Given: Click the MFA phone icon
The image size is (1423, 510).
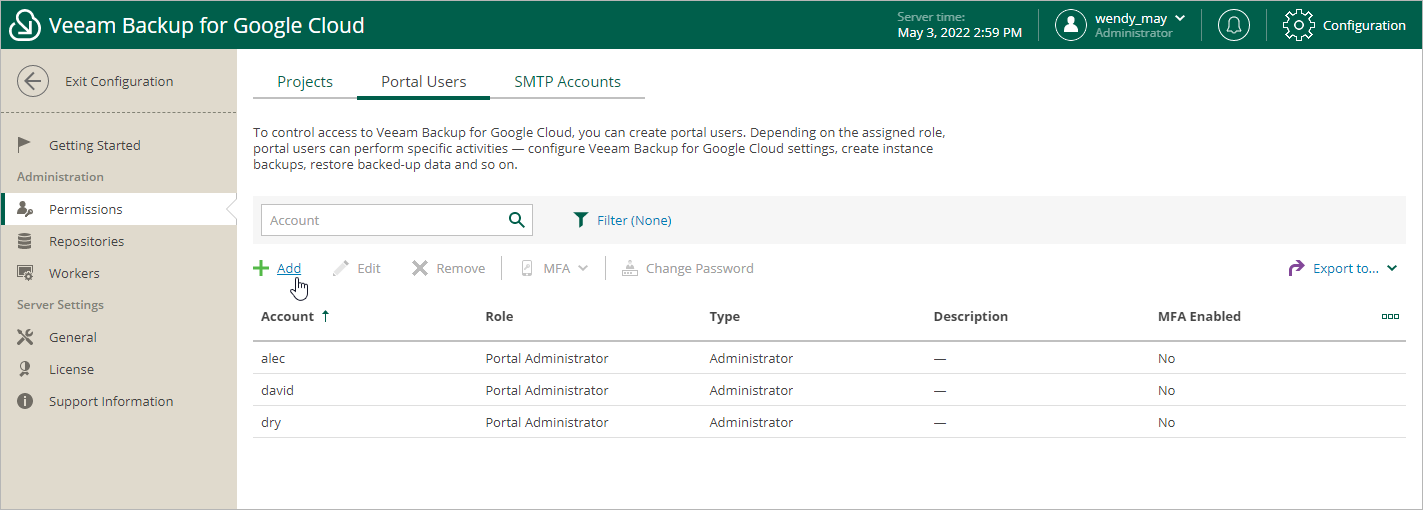Looking at the screenshot, I should coord(527,268).
